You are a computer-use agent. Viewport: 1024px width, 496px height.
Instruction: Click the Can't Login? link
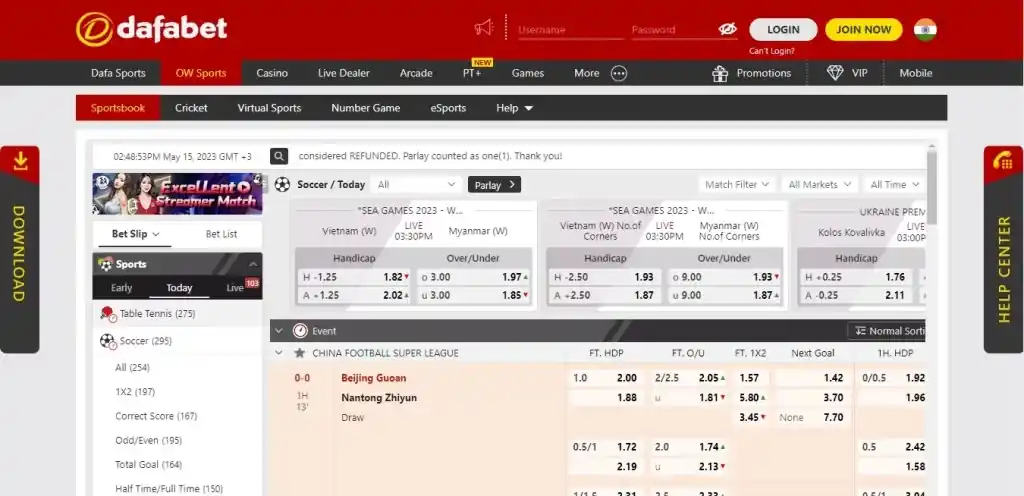772,51
